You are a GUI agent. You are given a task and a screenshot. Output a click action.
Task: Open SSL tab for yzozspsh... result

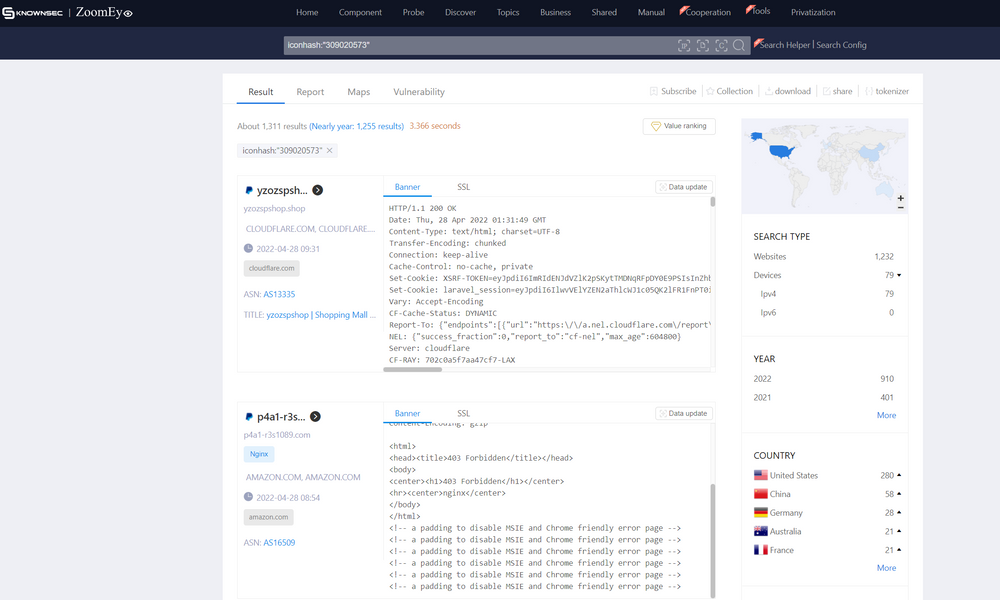coord(464,187)
